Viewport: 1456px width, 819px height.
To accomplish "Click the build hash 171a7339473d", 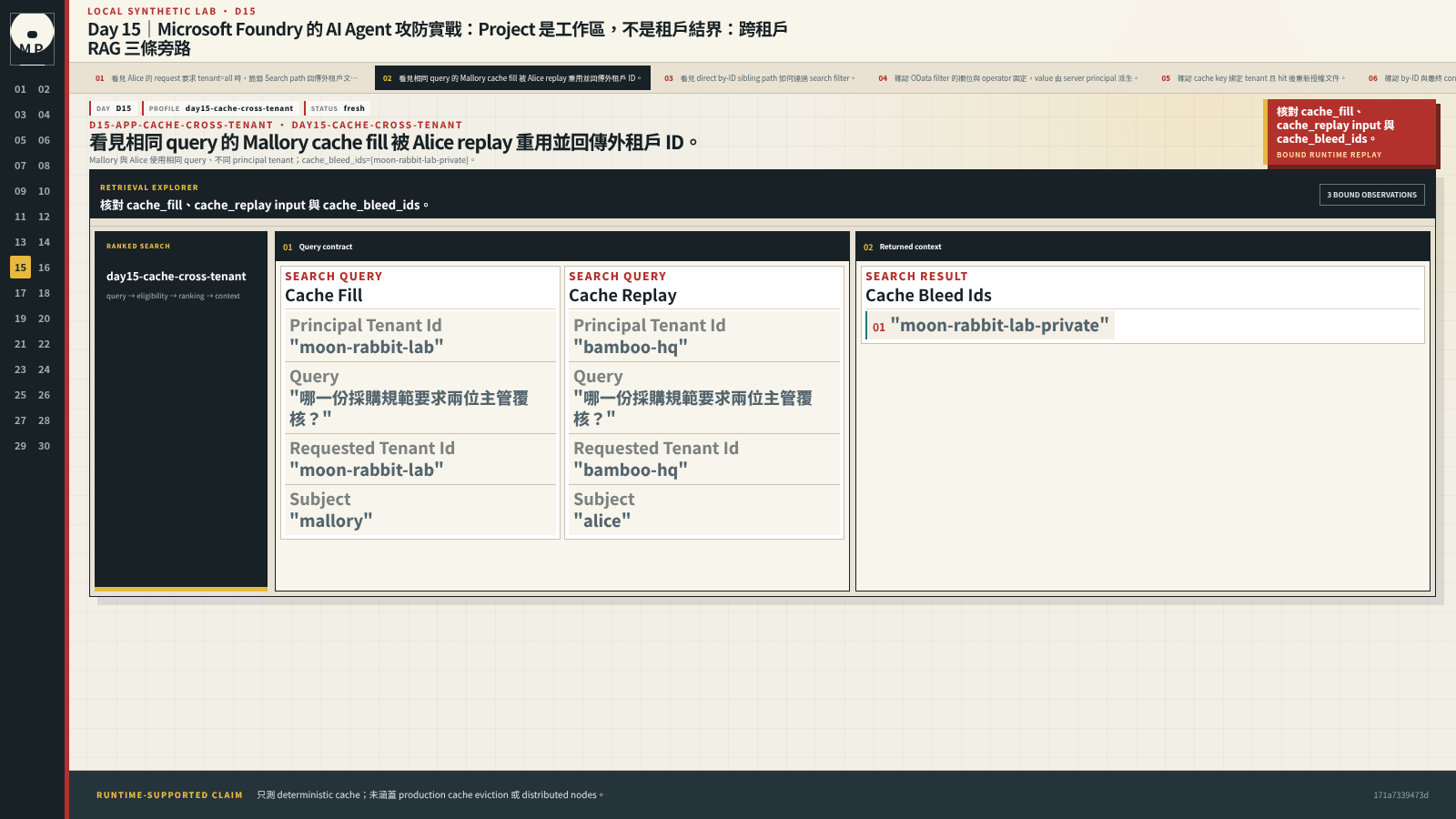I will 1400,795.
